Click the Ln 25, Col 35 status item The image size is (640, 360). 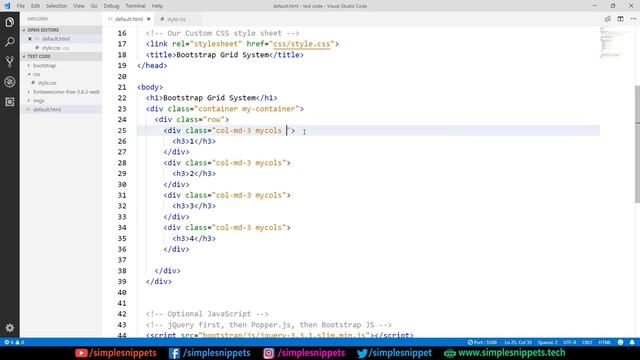(x=518, y=342)
